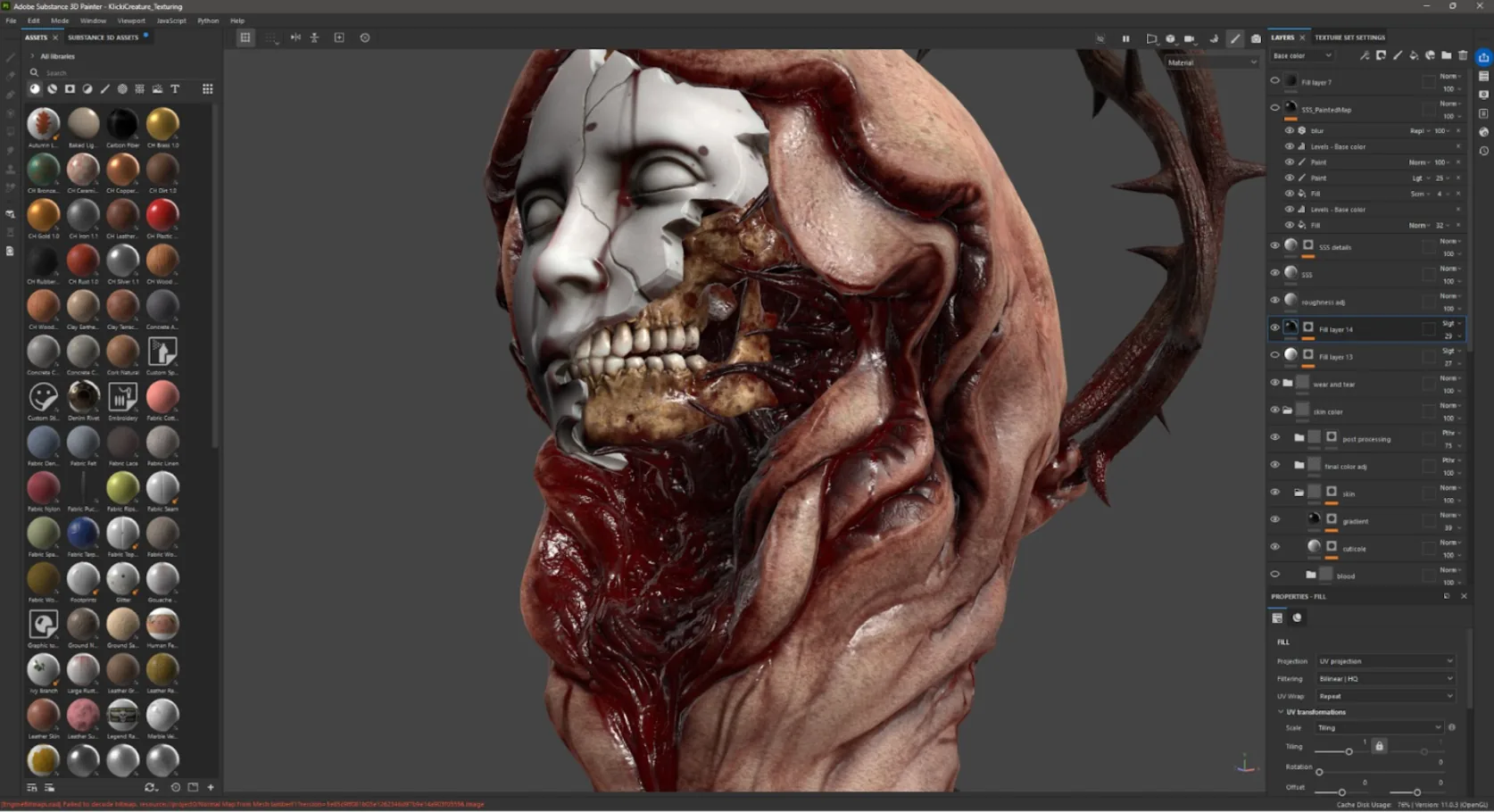Viewport: 1494px width, 812px height.
Task: Click the blue export textures icon
Action: point(1483,57)
